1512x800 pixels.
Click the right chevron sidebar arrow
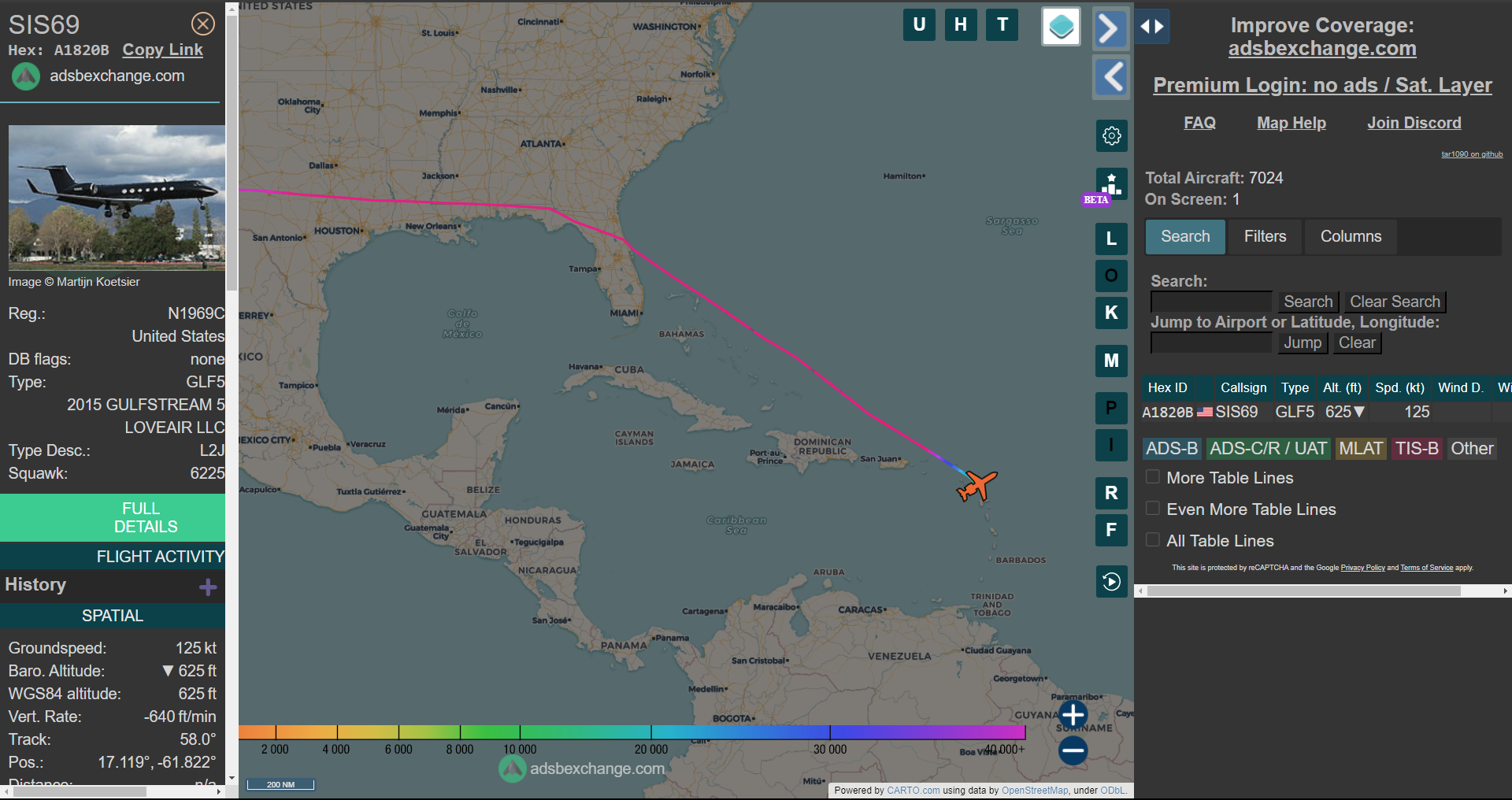(1110, 28)
